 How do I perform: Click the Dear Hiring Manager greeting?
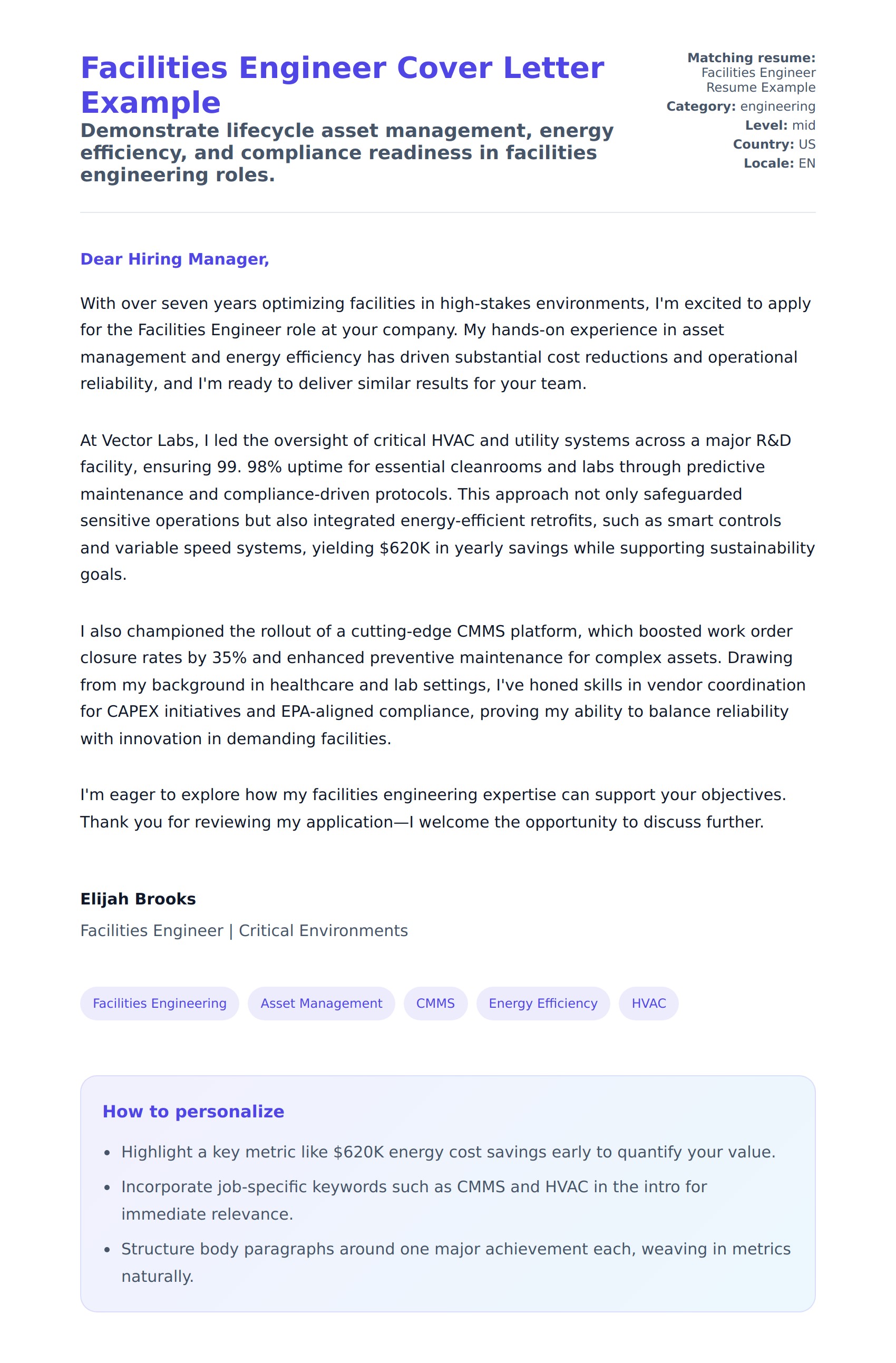point(174,259)
